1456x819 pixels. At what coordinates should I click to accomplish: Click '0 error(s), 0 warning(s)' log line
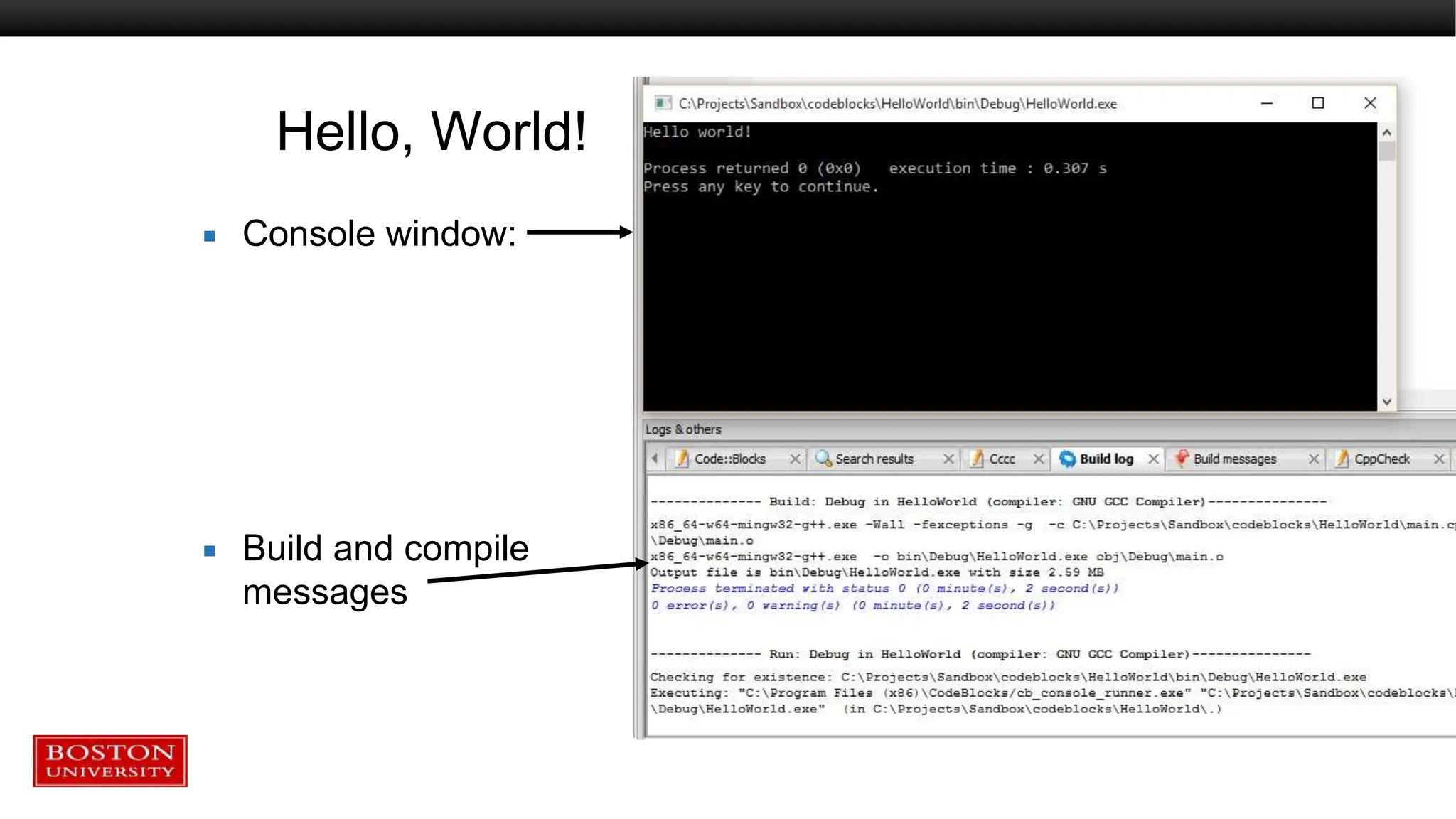tap(853, 606)
